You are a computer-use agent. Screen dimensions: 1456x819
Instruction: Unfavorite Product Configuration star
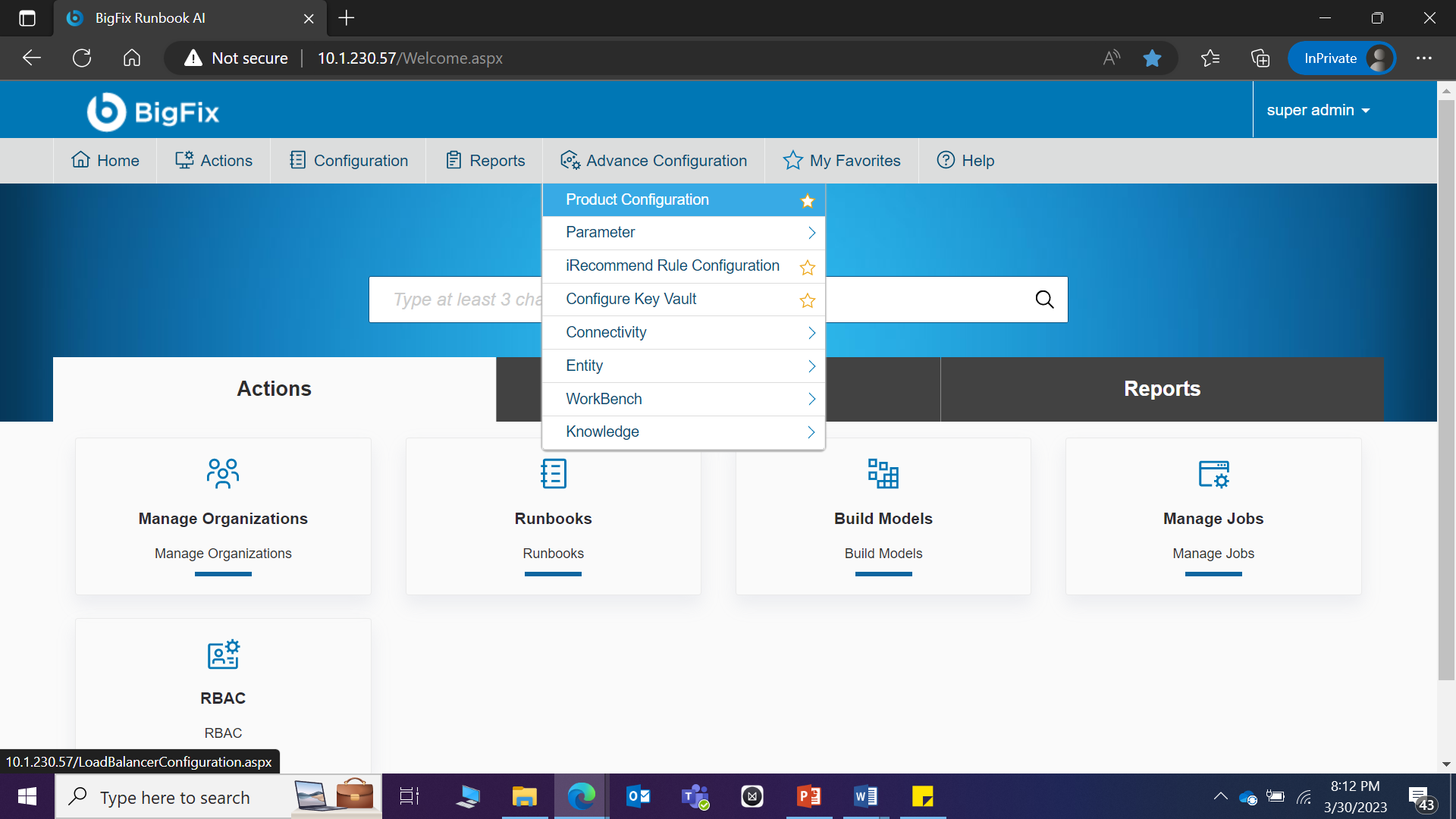click(x=807, y=201)
